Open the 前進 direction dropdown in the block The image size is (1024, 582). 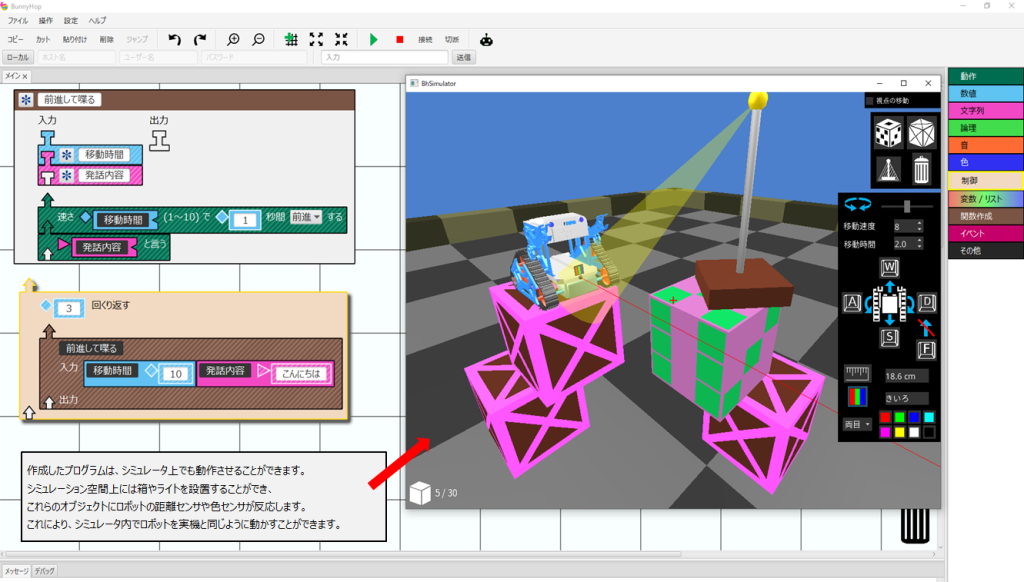pyautogui.click(x=305, y=218)
